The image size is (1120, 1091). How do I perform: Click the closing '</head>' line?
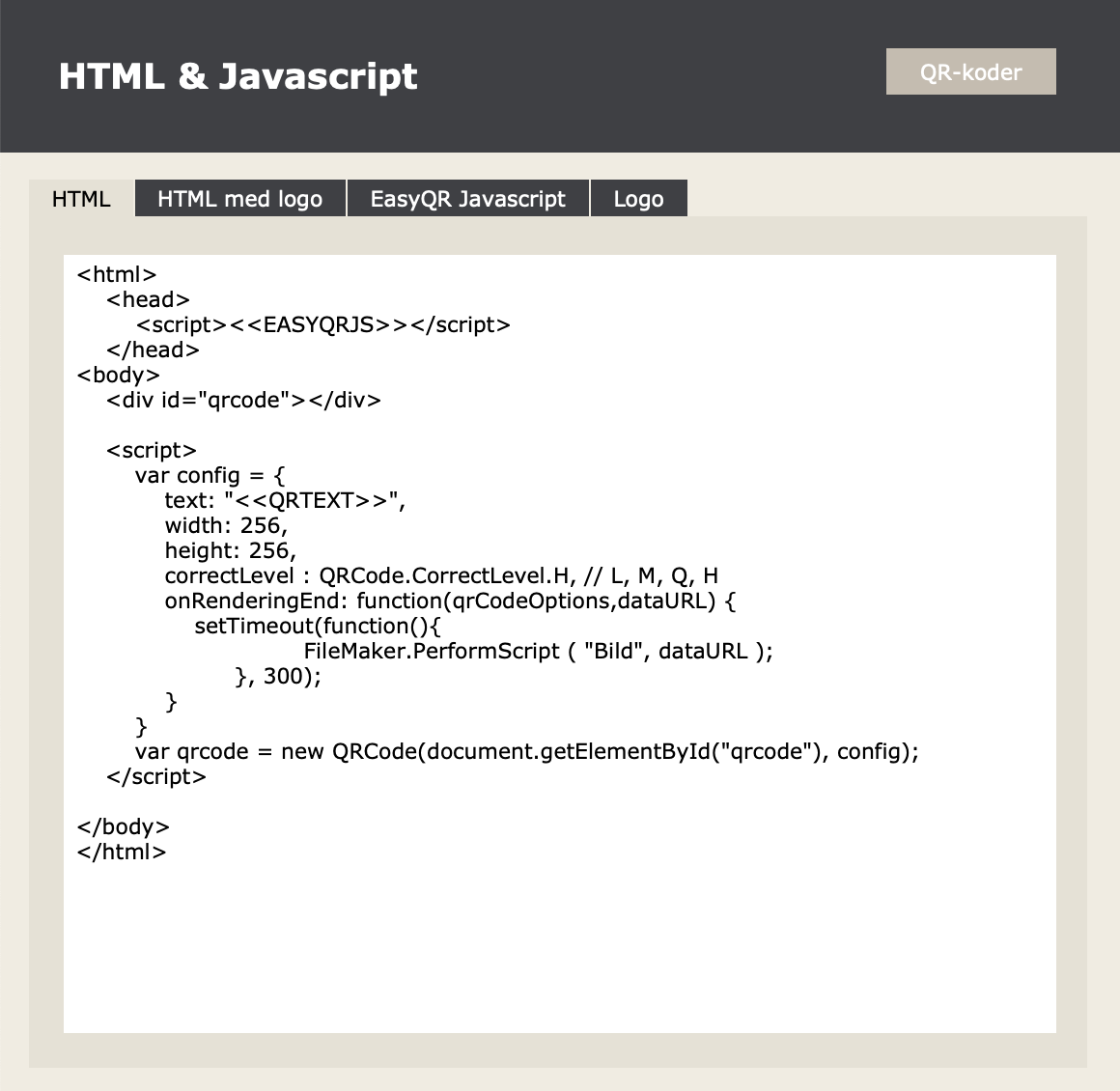click(153, 350)
